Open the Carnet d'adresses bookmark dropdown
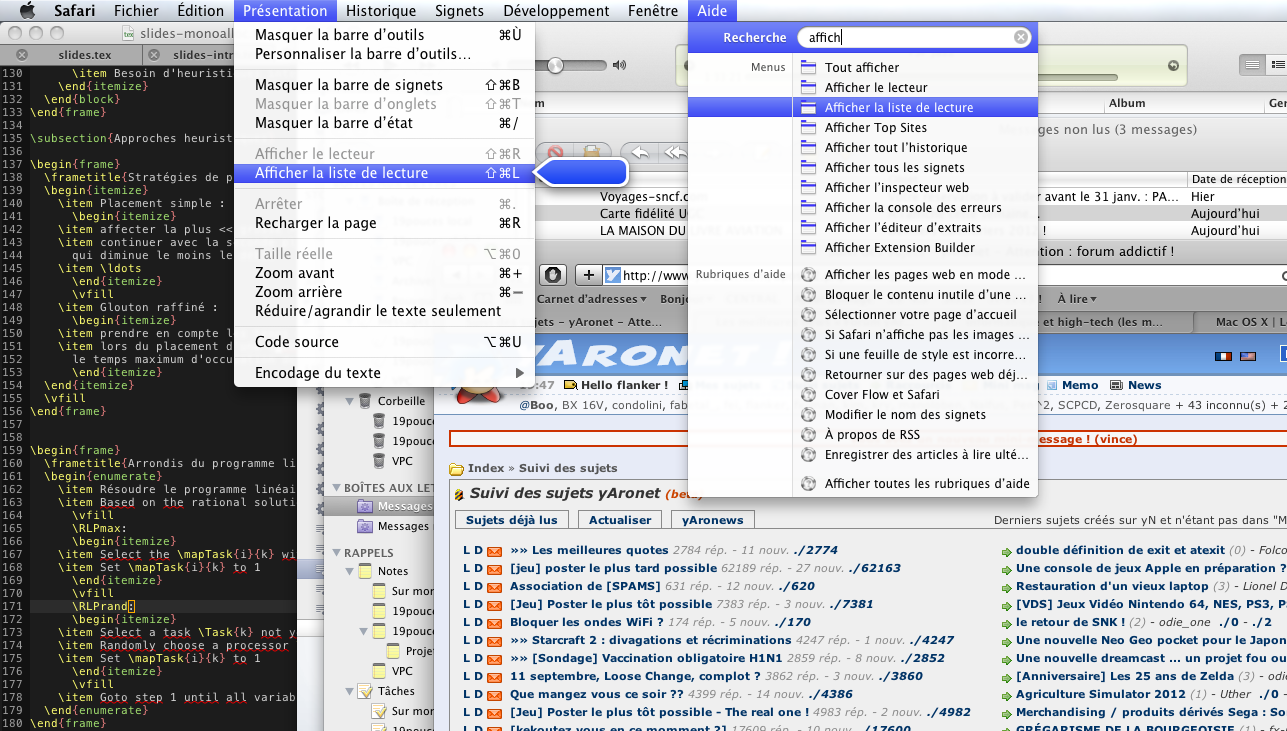The width and height of the screenshot is (1287, 731). coord(591,299)
